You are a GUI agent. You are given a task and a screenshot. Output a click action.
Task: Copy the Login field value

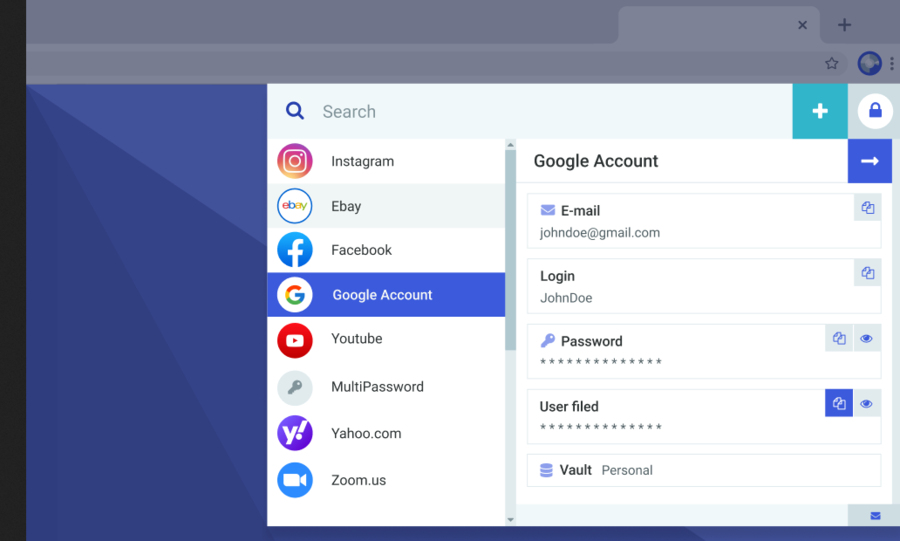[x=867, y=273]
